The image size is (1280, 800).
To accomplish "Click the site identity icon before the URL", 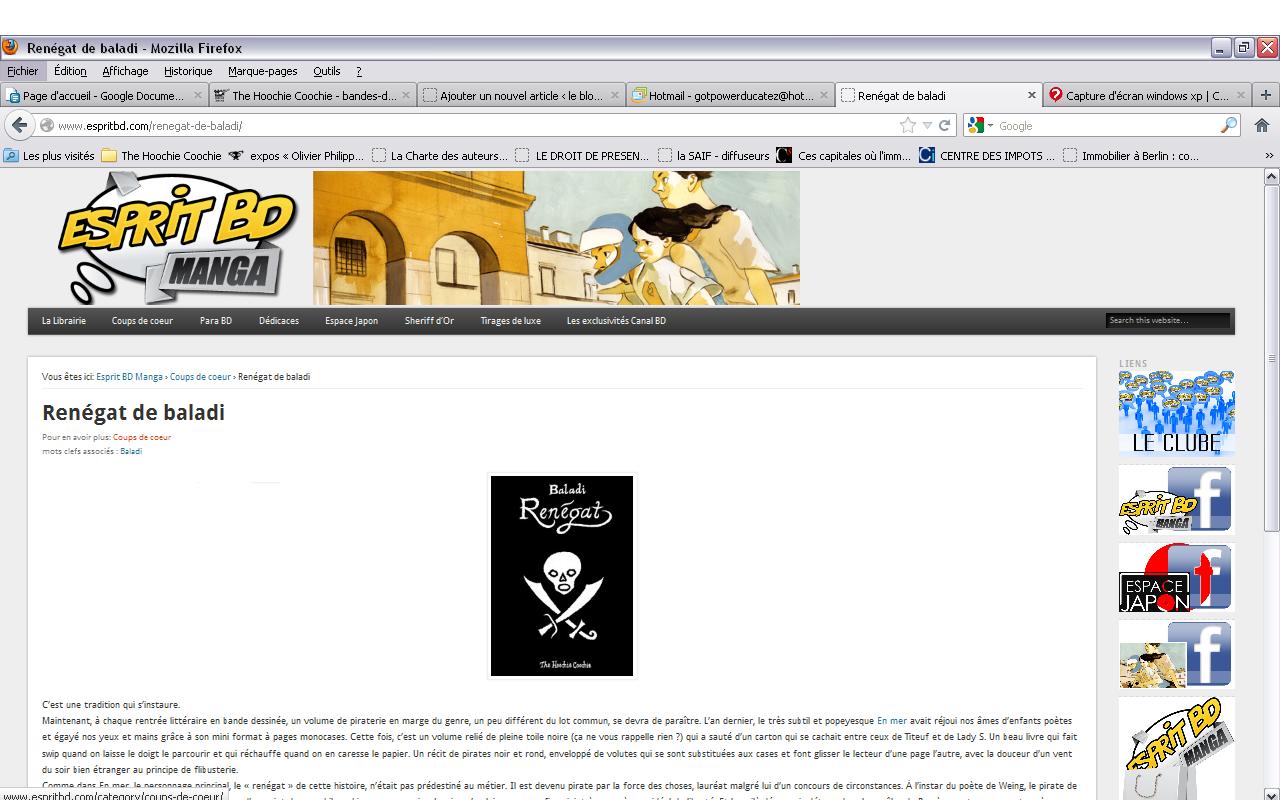I will point(47,125).
